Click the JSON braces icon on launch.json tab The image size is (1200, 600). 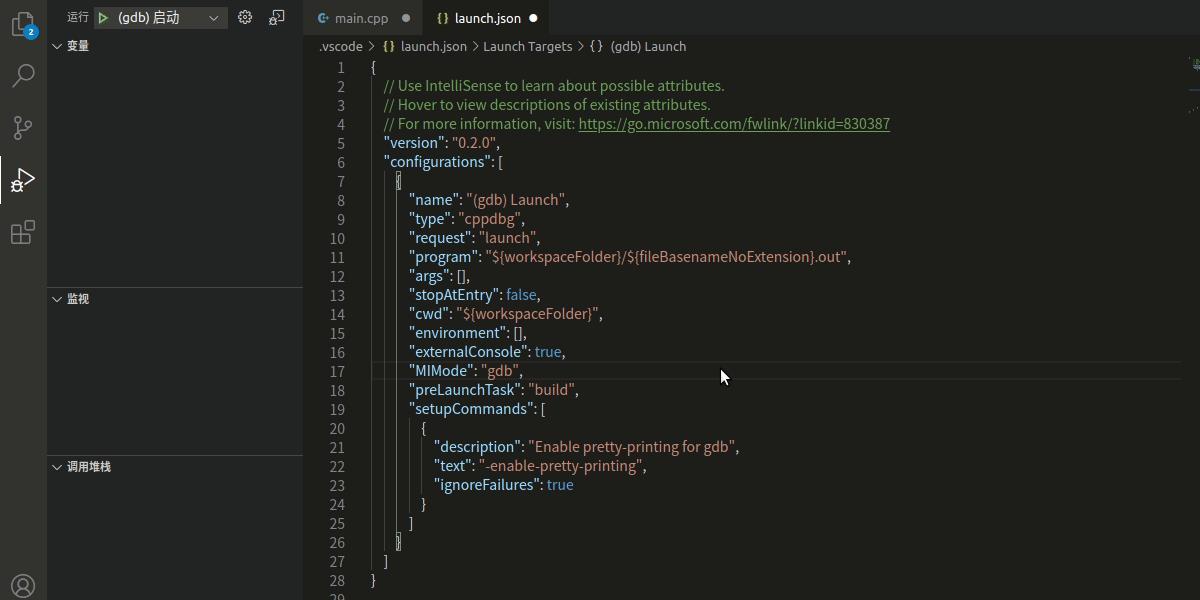click(x=443, y=17)
